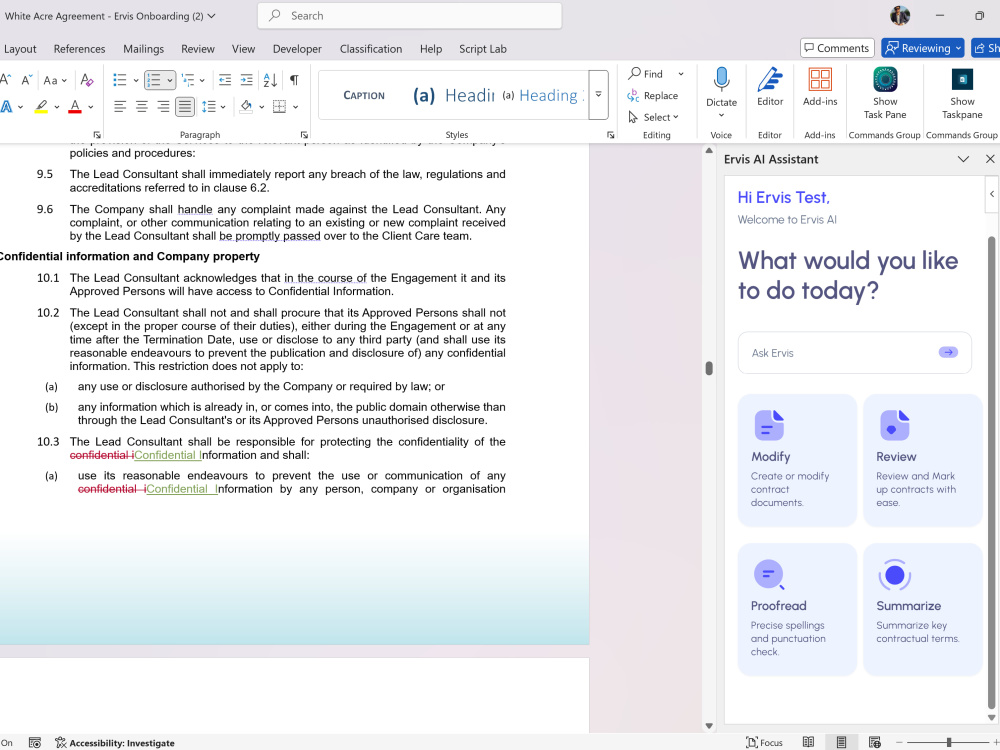This screenshot has width=1000, height=750.
Task: Switch to Read Mode view in status bar
Action: point(808,742)
